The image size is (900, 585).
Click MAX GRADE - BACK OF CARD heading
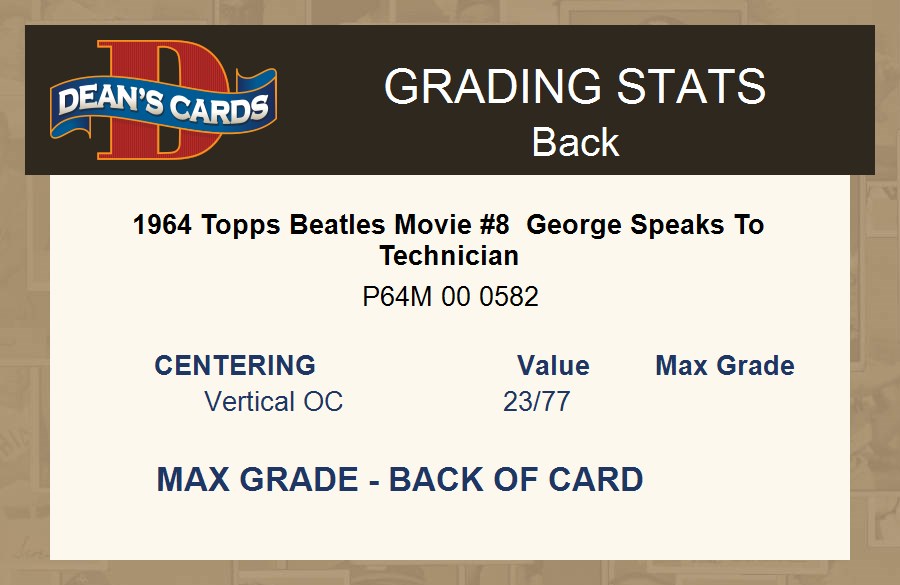pos(400,480)
